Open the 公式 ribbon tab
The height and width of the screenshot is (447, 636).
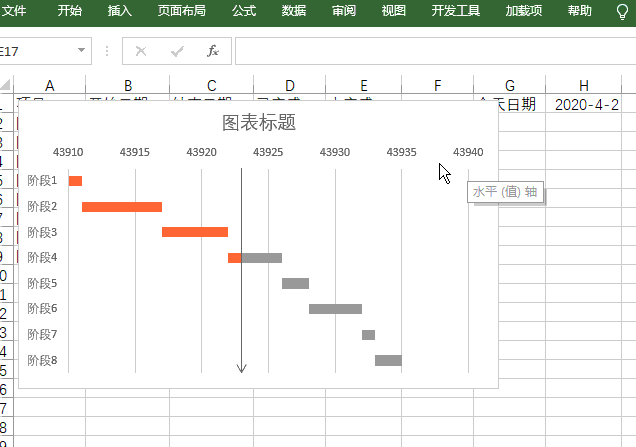244,11
